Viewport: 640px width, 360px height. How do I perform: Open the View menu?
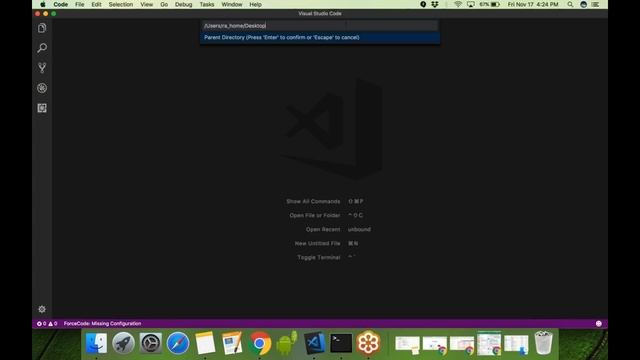pos(147,4)
